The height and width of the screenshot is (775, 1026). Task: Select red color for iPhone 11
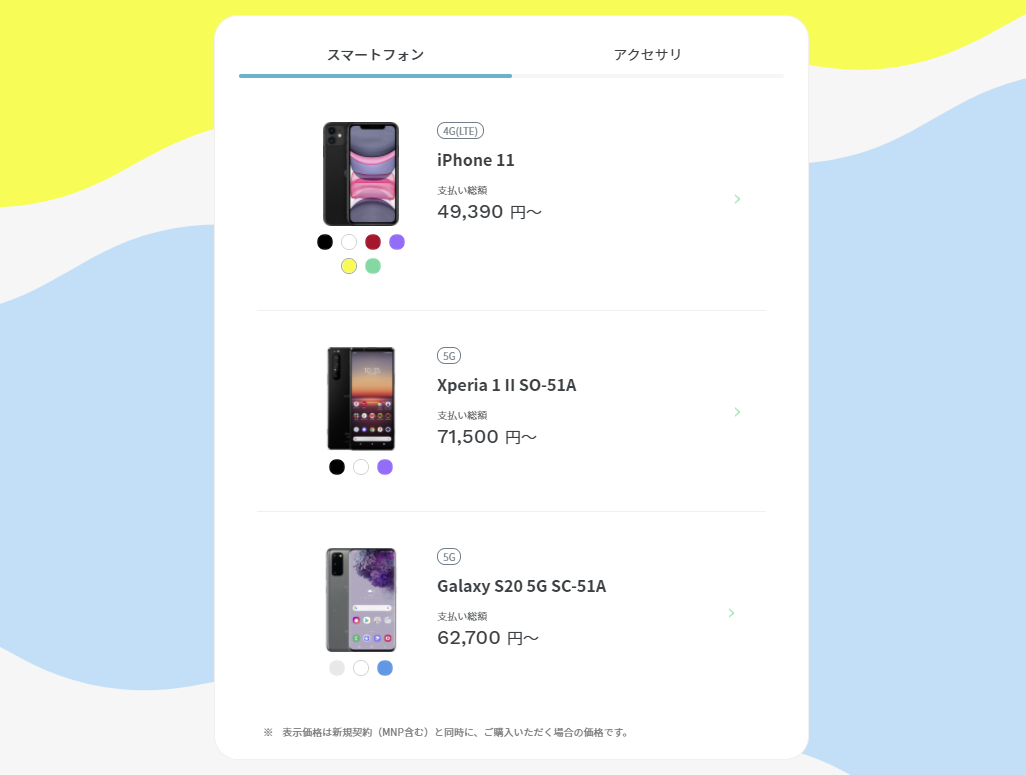373,242
